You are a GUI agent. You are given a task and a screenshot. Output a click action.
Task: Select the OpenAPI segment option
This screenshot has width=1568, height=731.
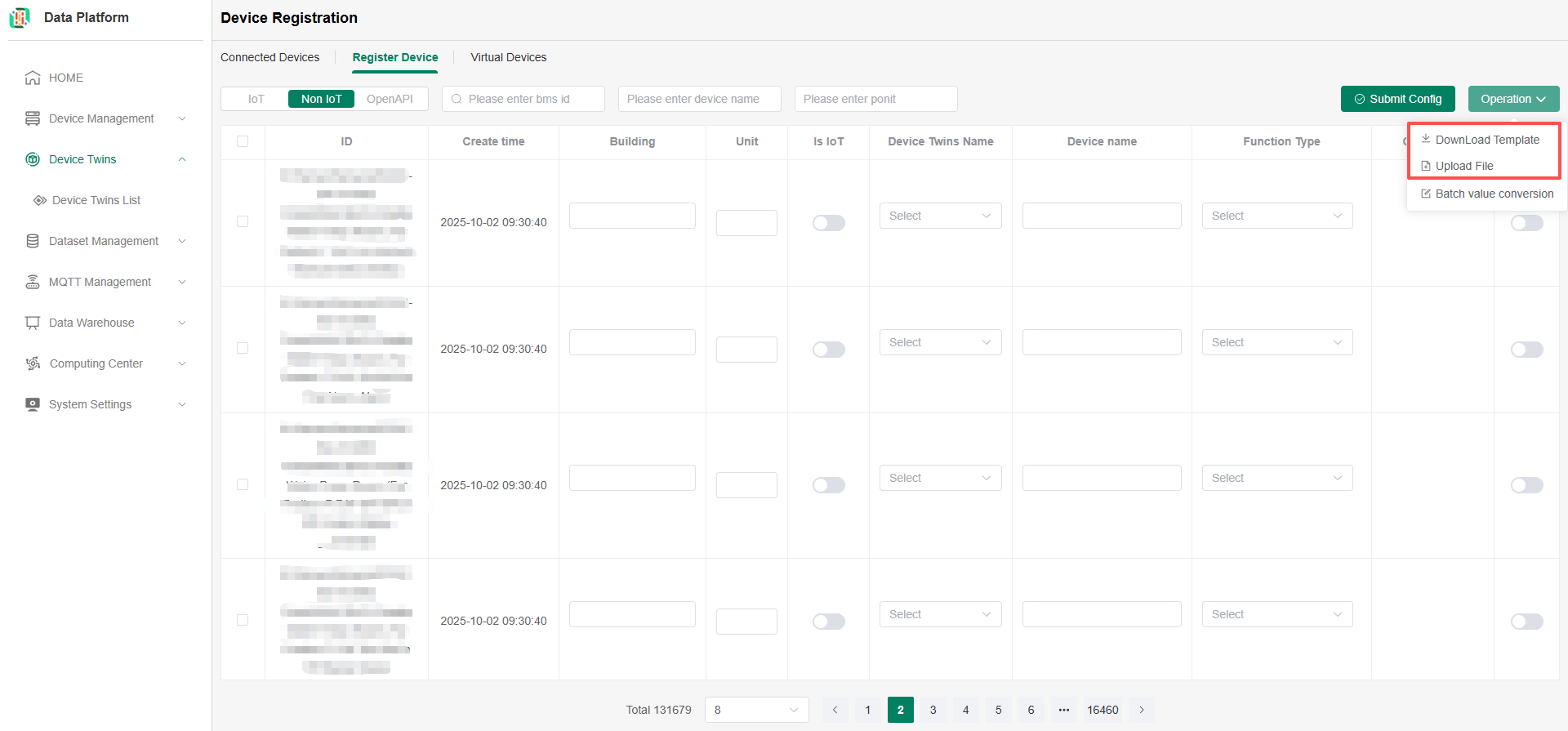click(x=390, y=99)
